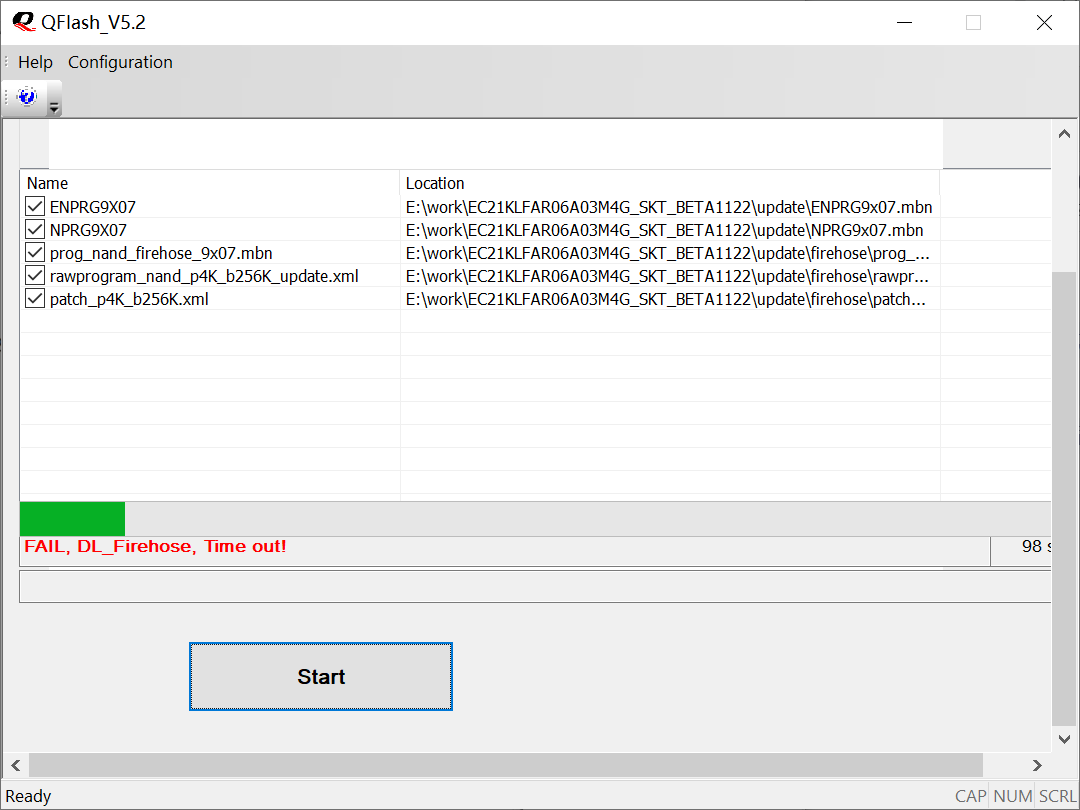Toggle the rawprogram_nand_p4K_b256K_update.xml checkbox
Image resolution: width=1080 pixels, height=810 pixels.
click(35, 276)
